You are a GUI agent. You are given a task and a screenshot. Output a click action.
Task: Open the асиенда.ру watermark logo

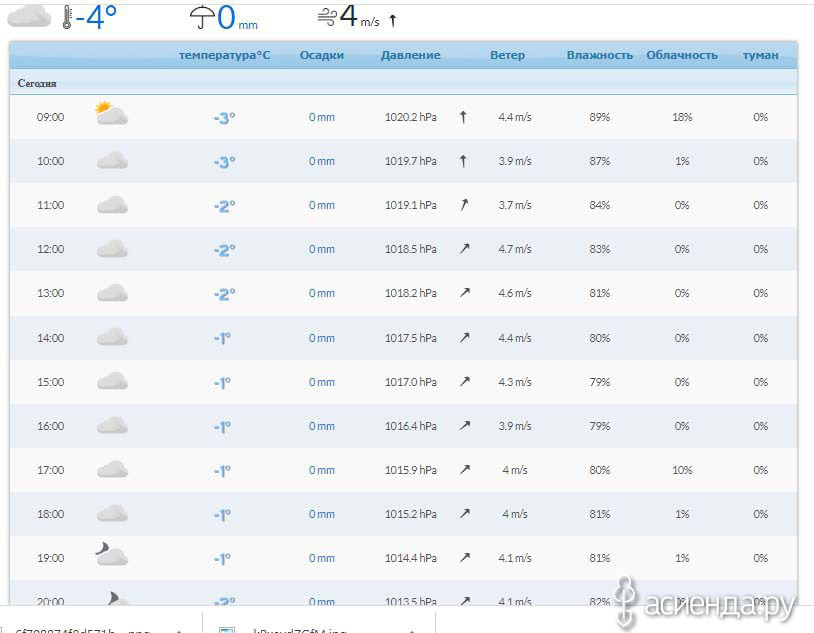pos(706,603)
